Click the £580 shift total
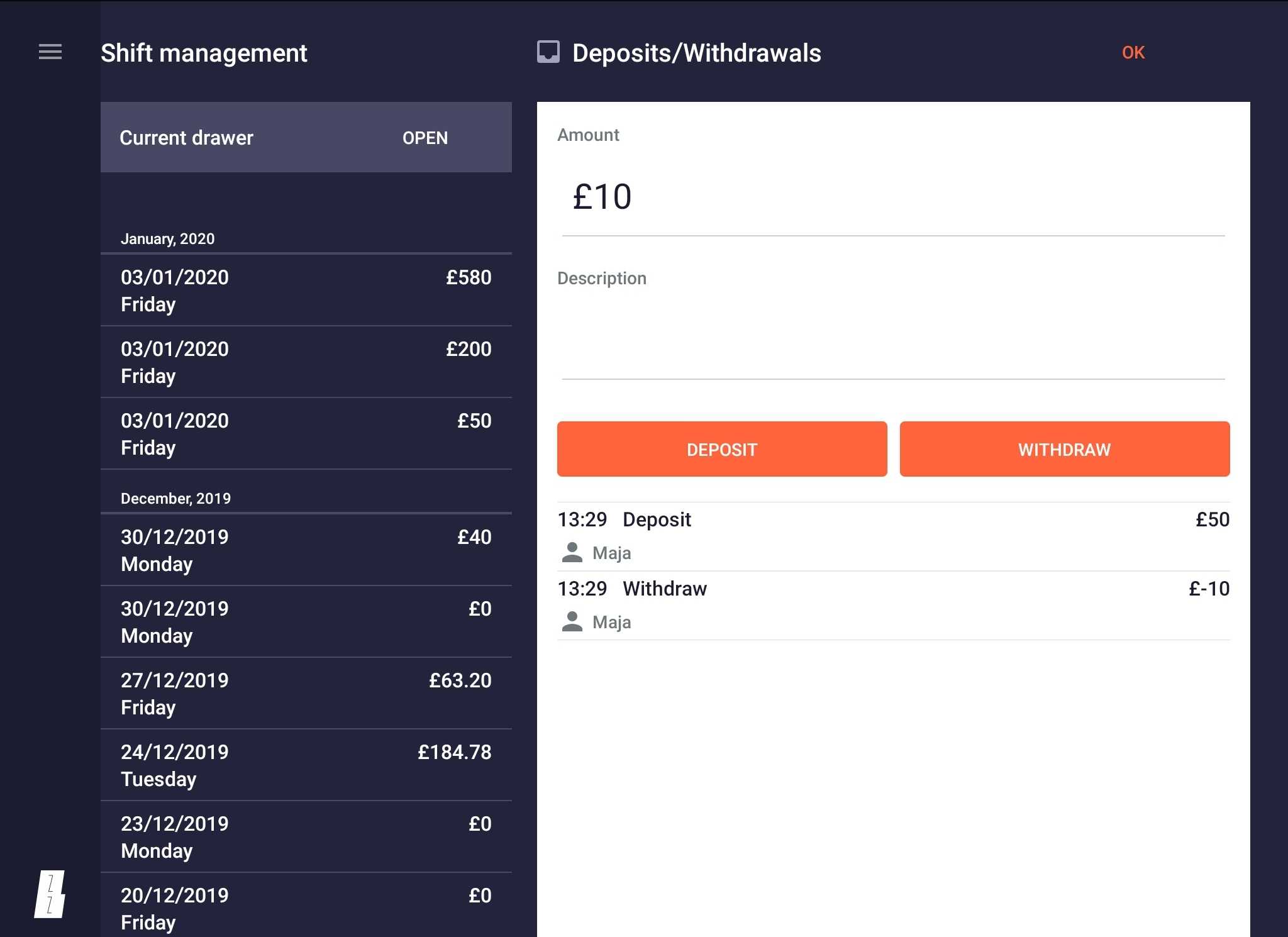Viewport: 1288px width, 937px height. click(469, 277)
